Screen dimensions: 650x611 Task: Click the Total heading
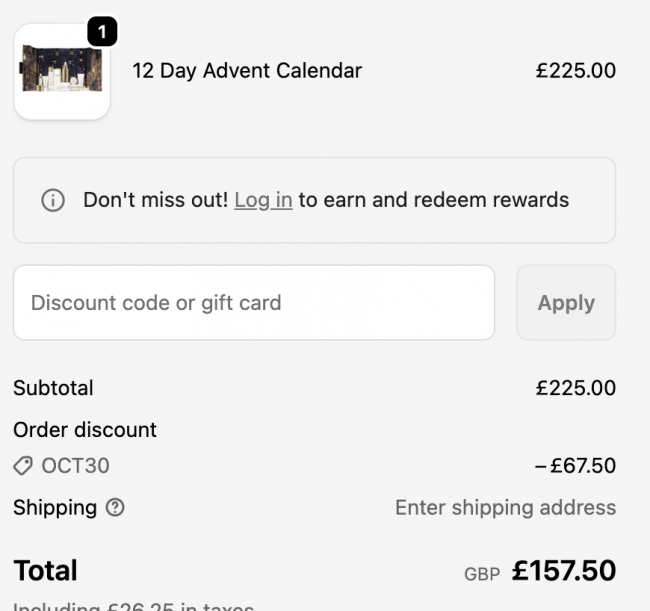coord(45,571)
